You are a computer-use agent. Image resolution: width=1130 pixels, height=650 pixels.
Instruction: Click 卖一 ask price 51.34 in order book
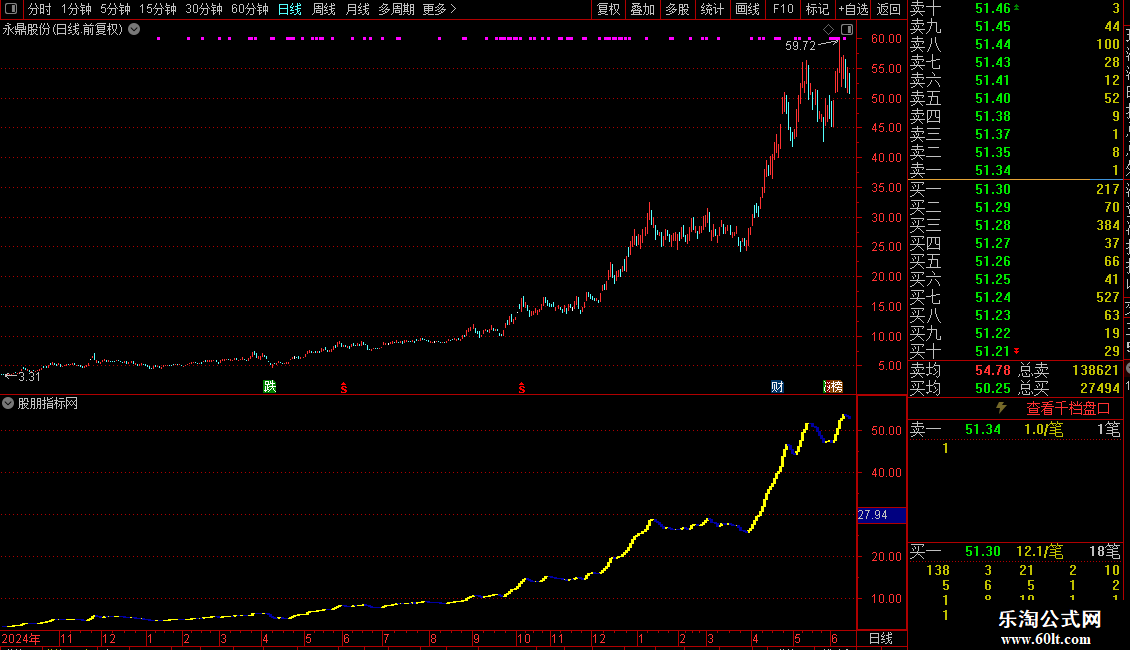click(x=992, y=170)
